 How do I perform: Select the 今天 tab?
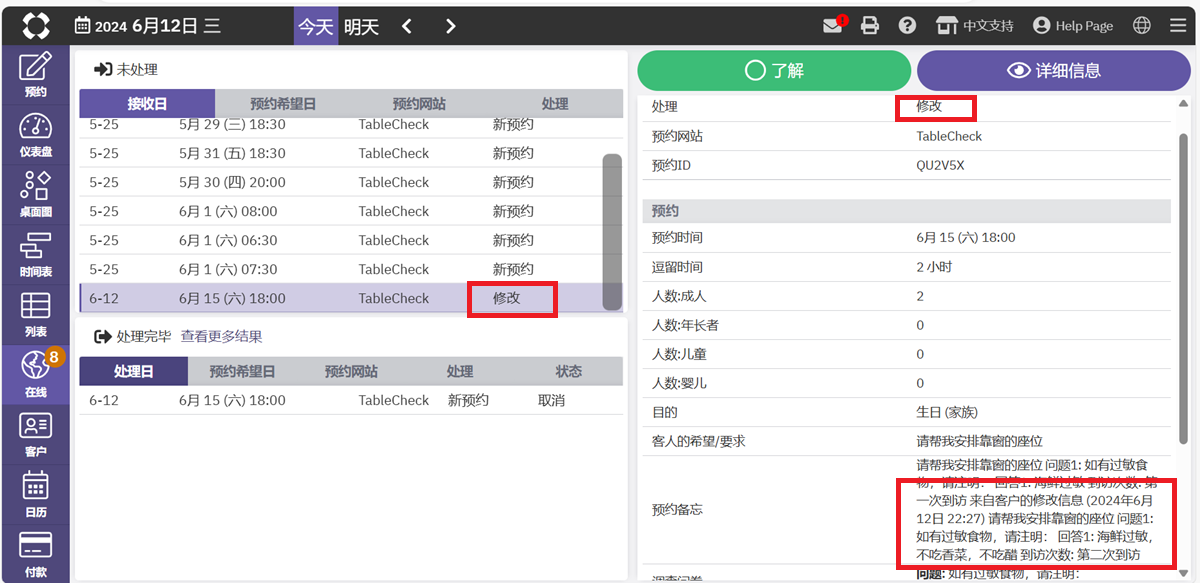(316, 26)
